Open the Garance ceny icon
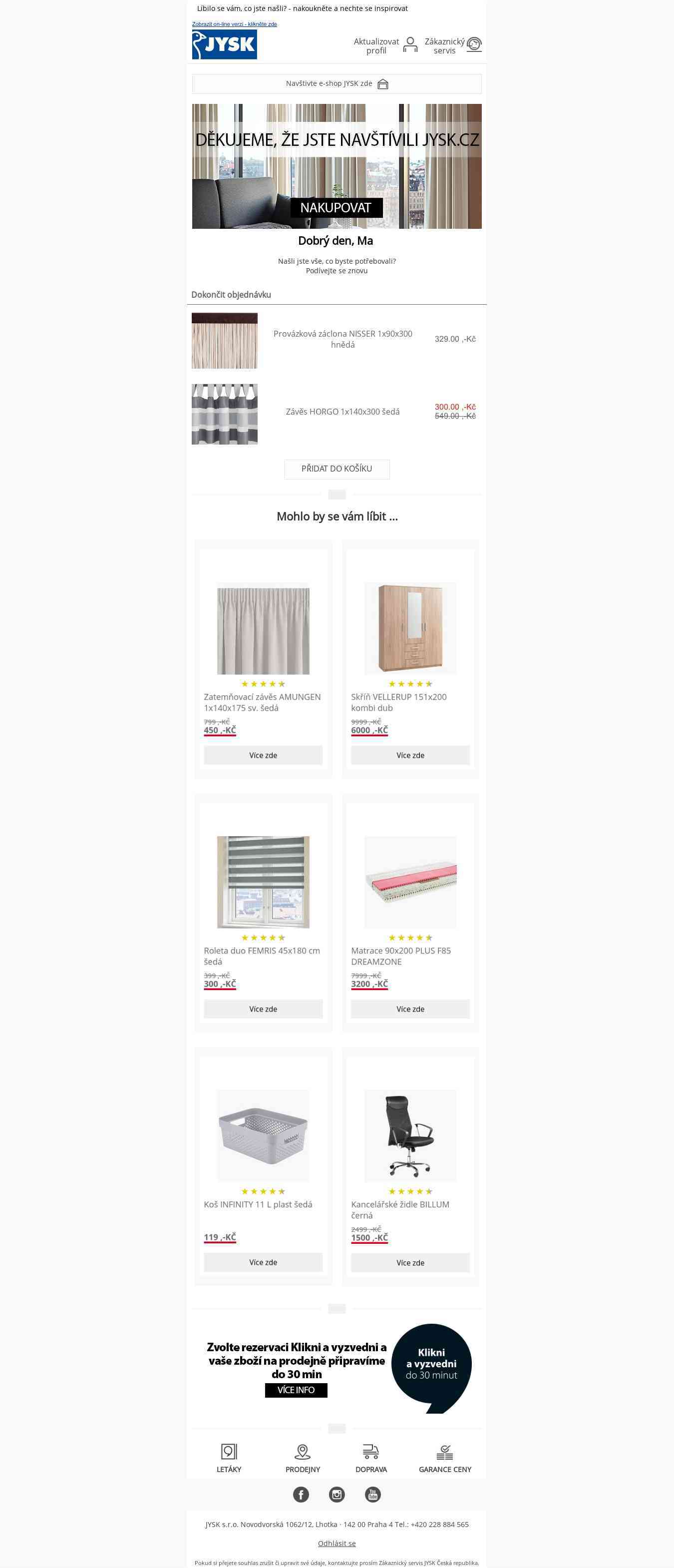Image resolution: width=674 pixels, height=1568 pixels. [445, 1452]
